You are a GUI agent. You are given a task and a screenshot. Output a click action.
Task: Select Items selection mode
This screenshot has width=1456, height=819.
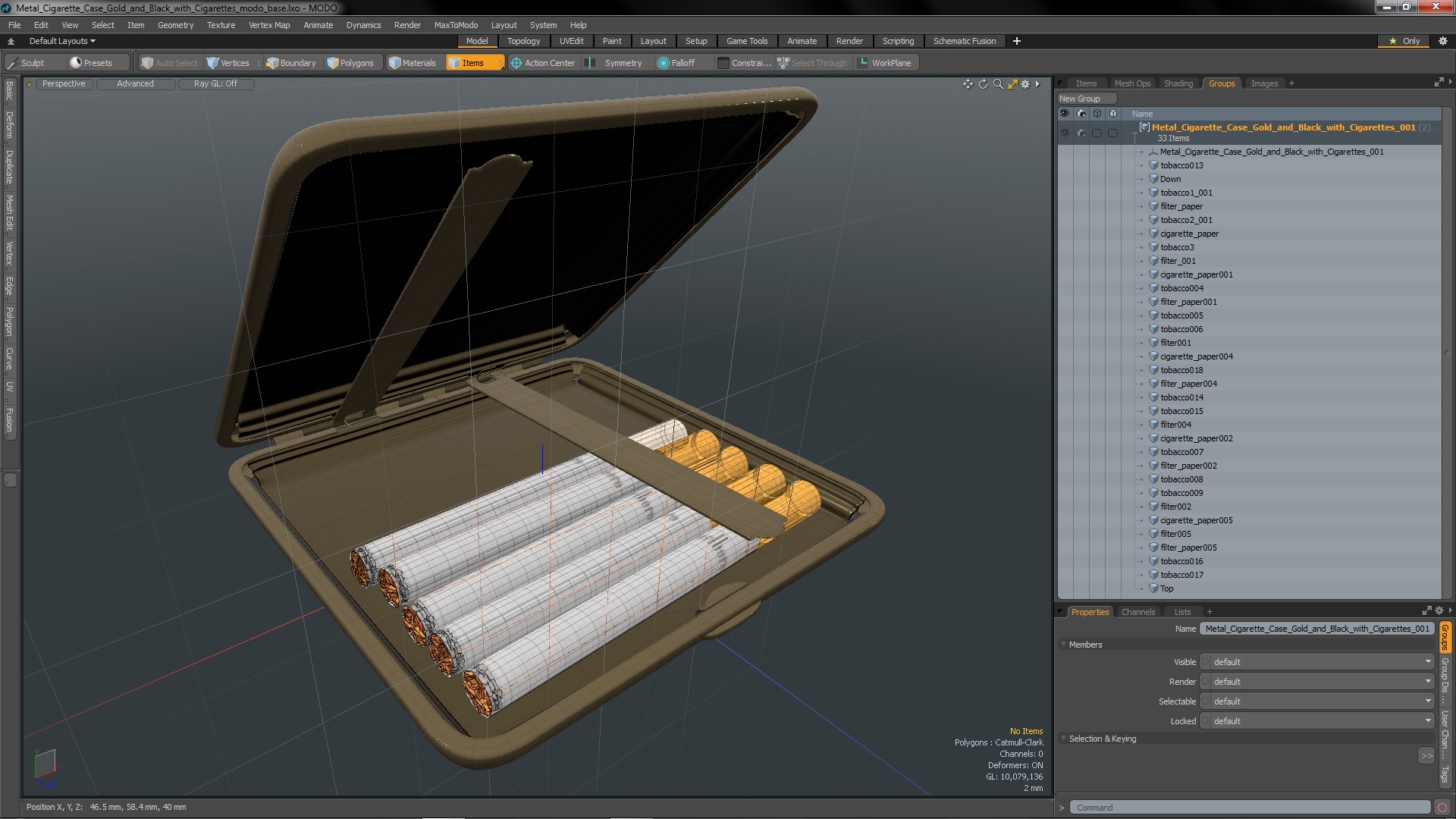pos(474,63)
